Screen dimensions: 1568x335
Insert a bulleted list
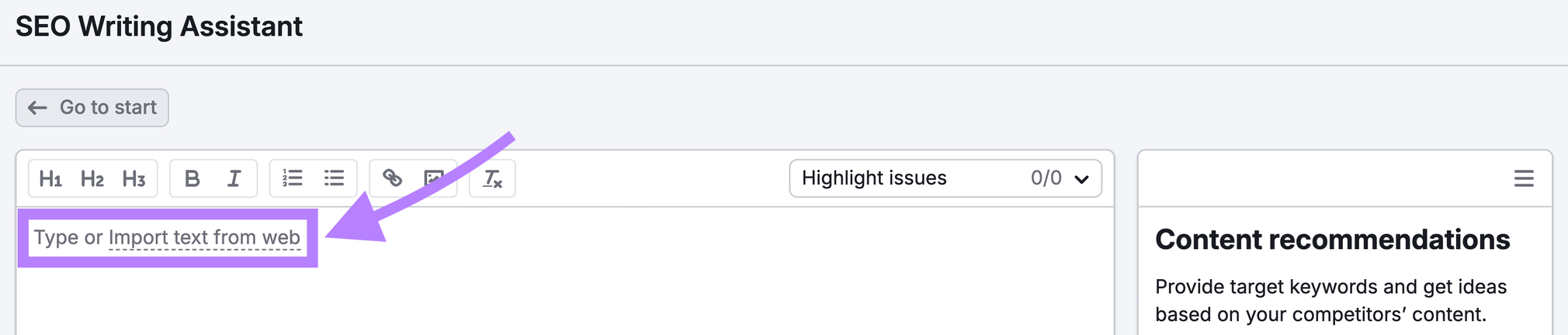click(x=334, y=178)
